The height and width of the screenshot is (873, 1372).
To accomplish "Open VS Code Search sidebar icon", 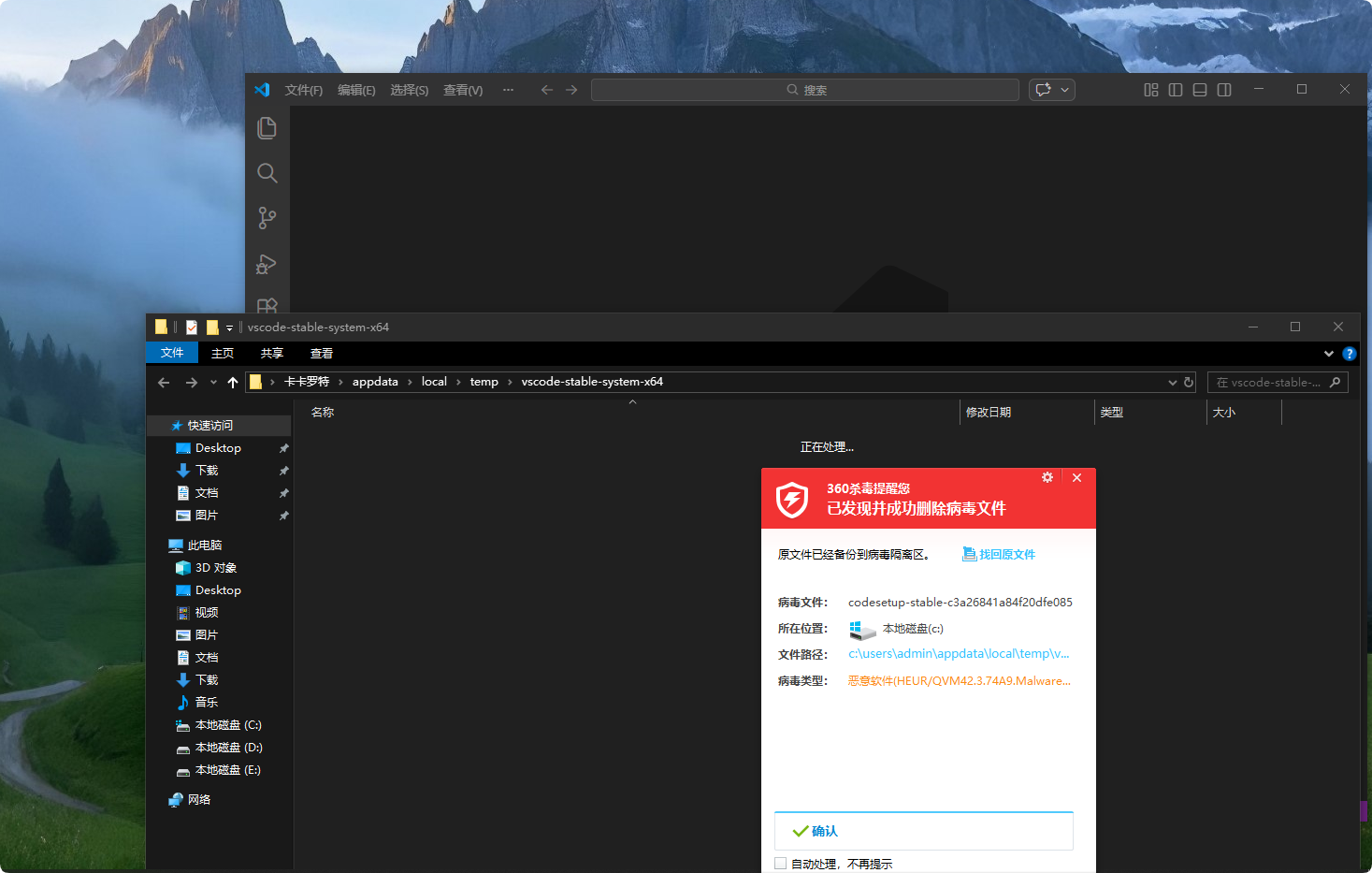I will tap(267, 173).
